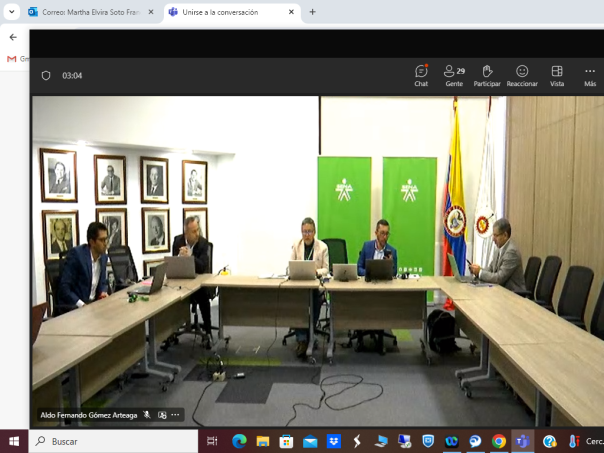Open the Chat panel in the meeting
604x453 pixels.
click(421, 75)
